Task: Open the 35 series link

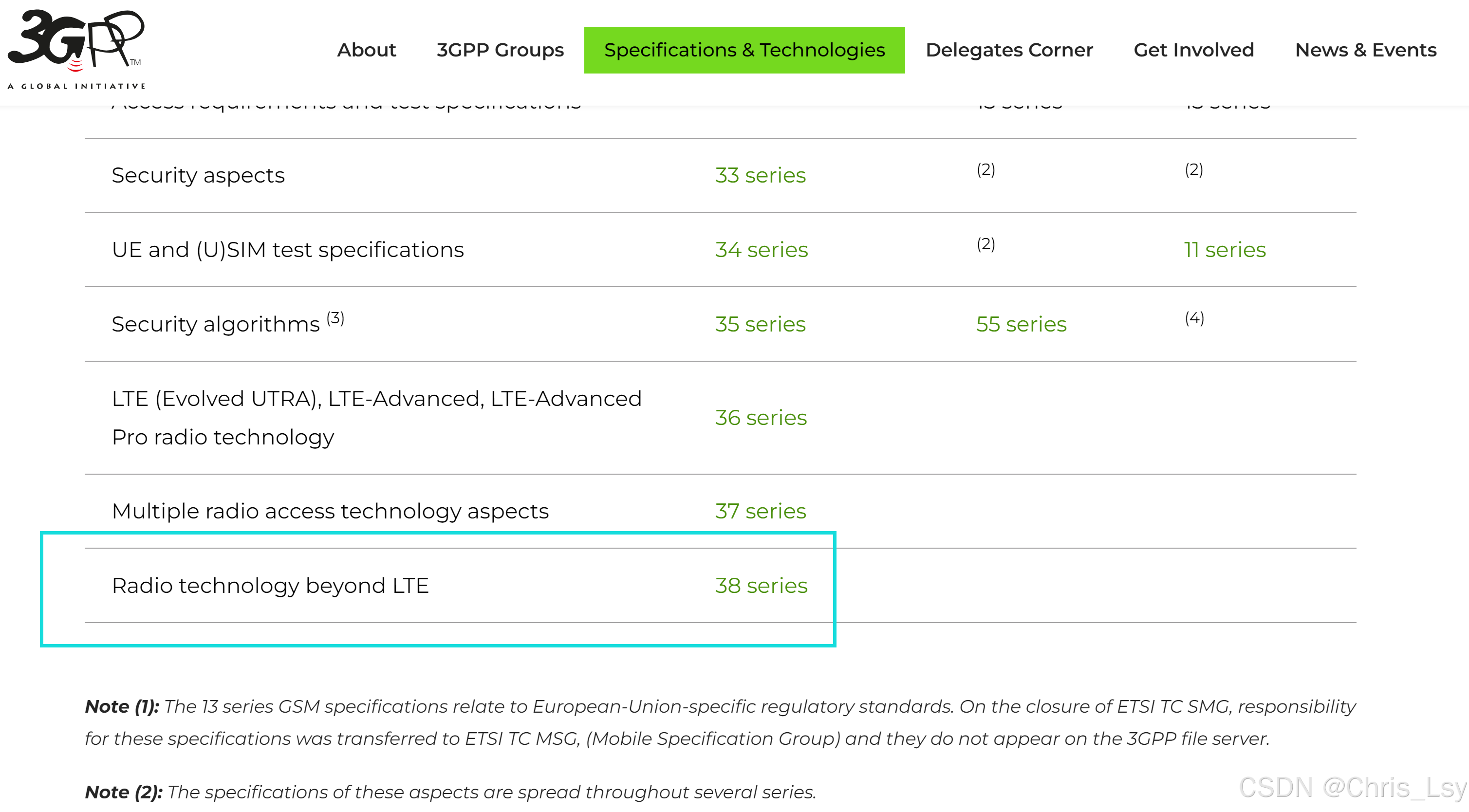Action: 760,324
